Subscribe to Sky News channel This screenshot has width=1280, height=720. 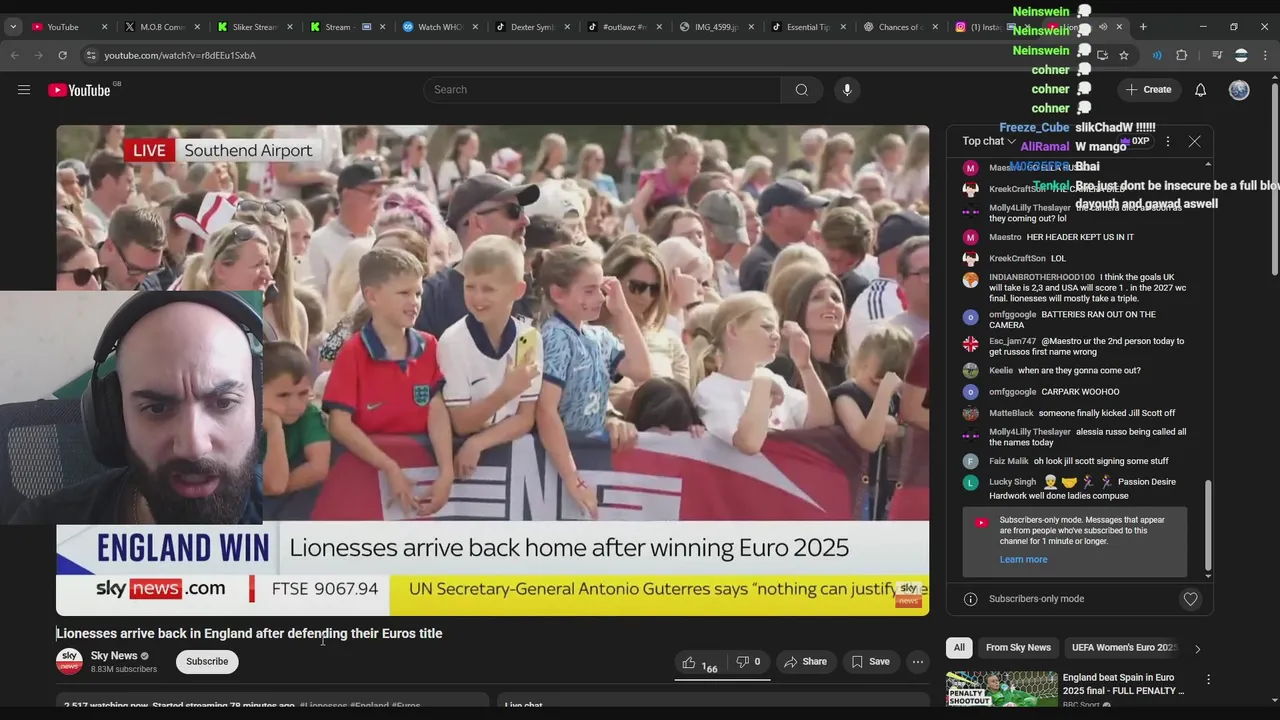207,662
